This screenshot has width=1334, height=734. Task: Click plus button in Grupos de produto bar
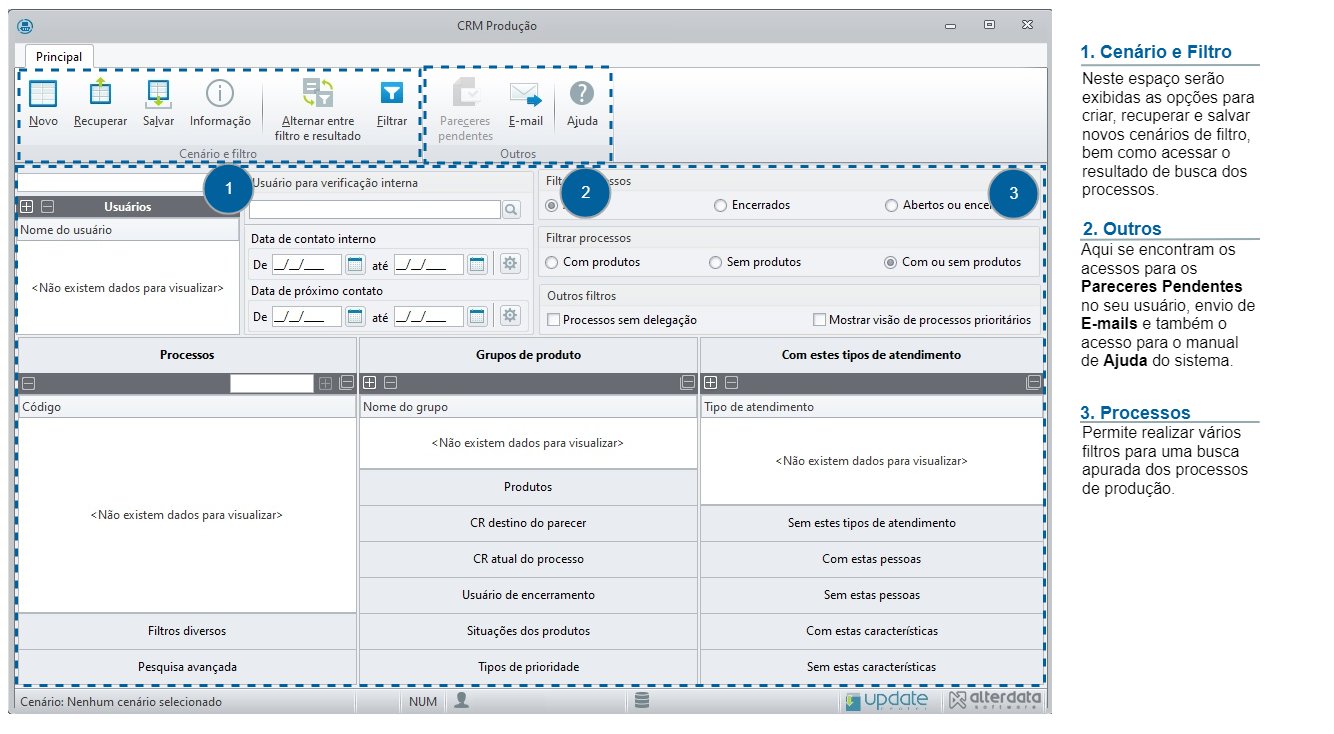(x=370, y=383)
